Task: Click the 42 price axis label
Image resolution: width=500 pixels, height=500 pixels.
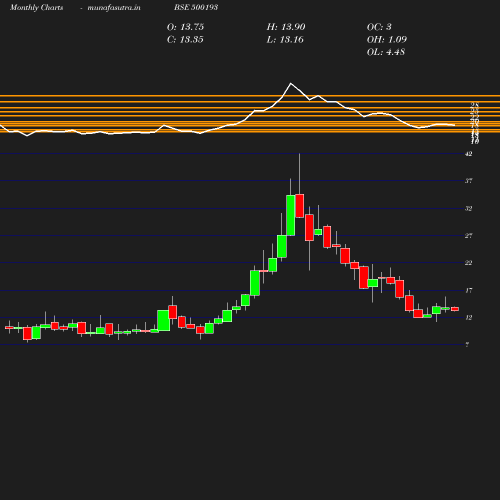Action: pos(469,154)
